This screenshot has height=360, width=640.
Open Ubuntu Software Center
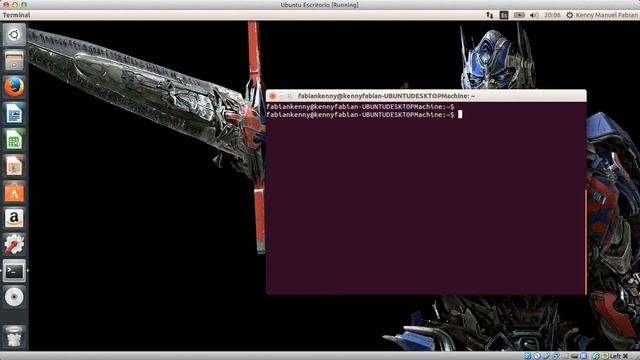14,192
